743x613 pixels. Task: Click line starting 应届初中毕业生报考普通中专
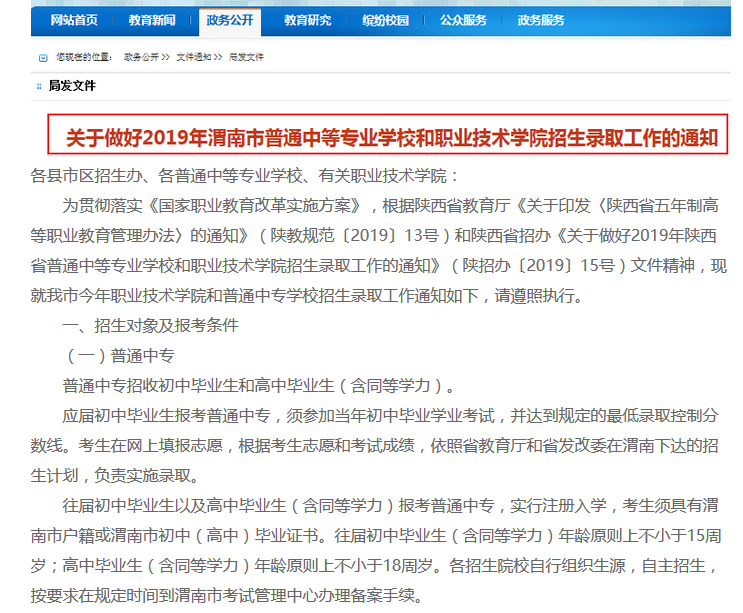pyautogui.click(x=390, y=415)
